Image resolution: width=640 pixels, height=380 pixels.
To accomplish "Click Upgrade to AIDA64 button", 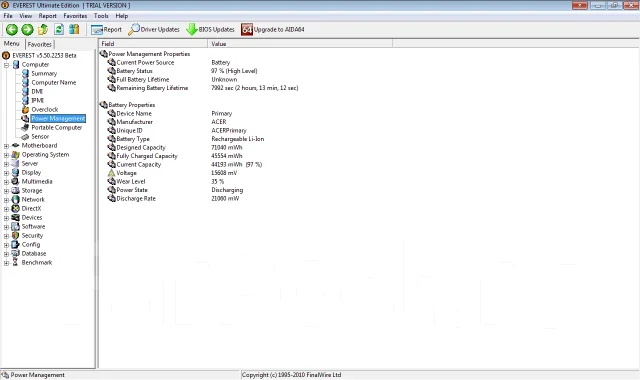I will (273, 29).
